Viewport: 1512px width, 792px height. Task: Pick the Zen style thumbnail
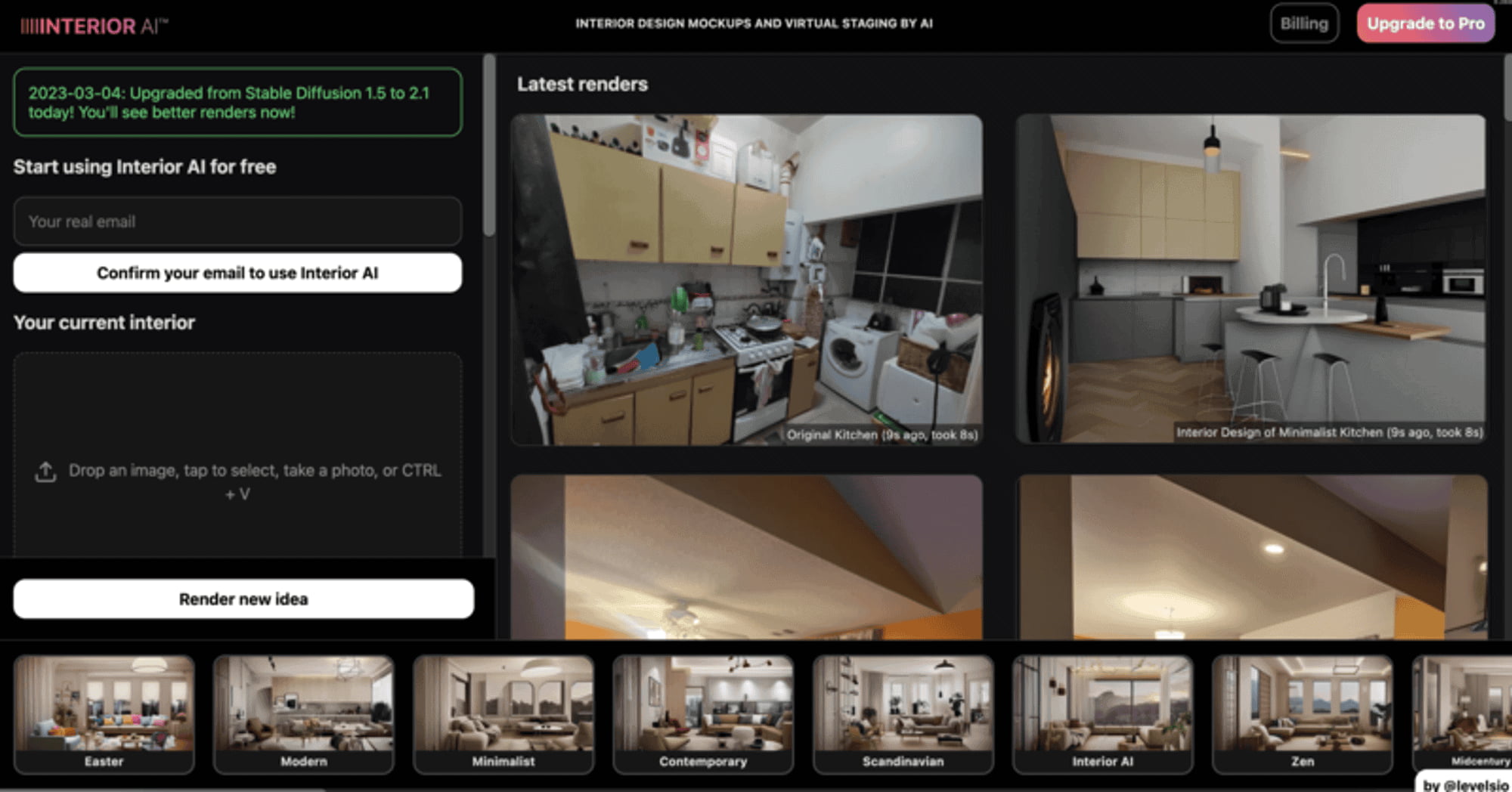click(x=1302, y=714)
